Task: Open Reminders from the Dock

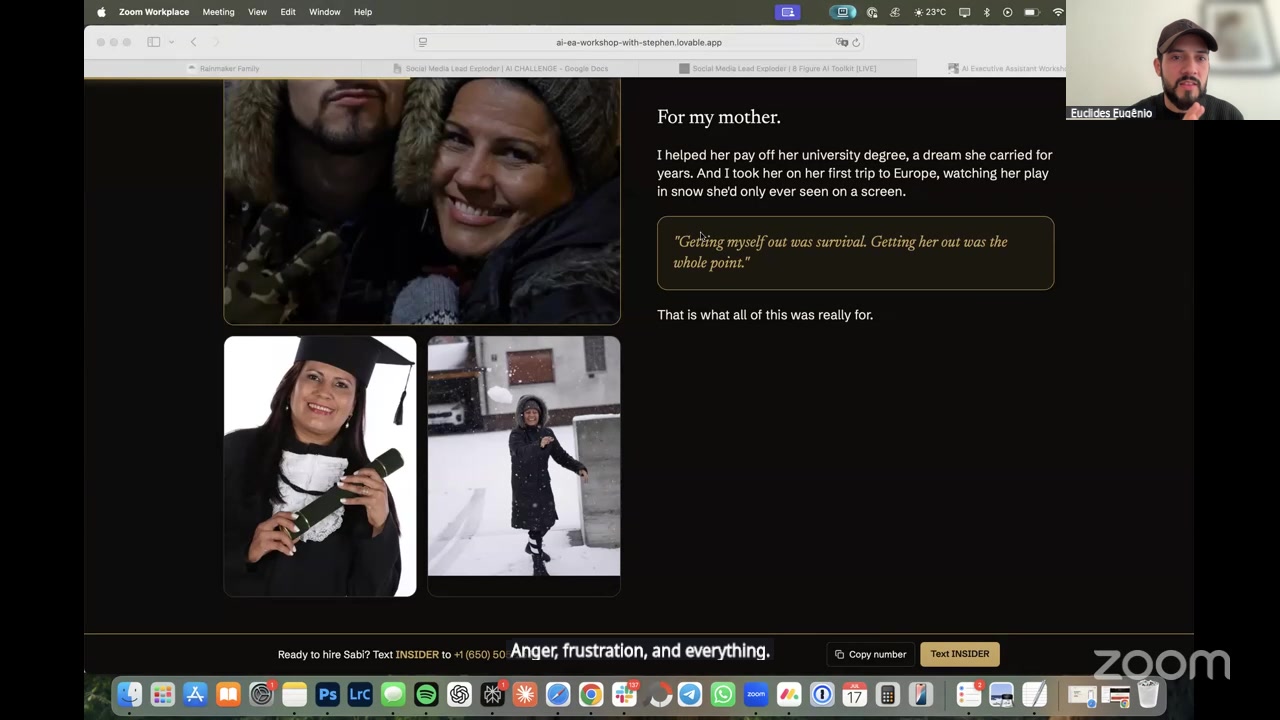Action: pyautogui.click(x=968, y=694)
